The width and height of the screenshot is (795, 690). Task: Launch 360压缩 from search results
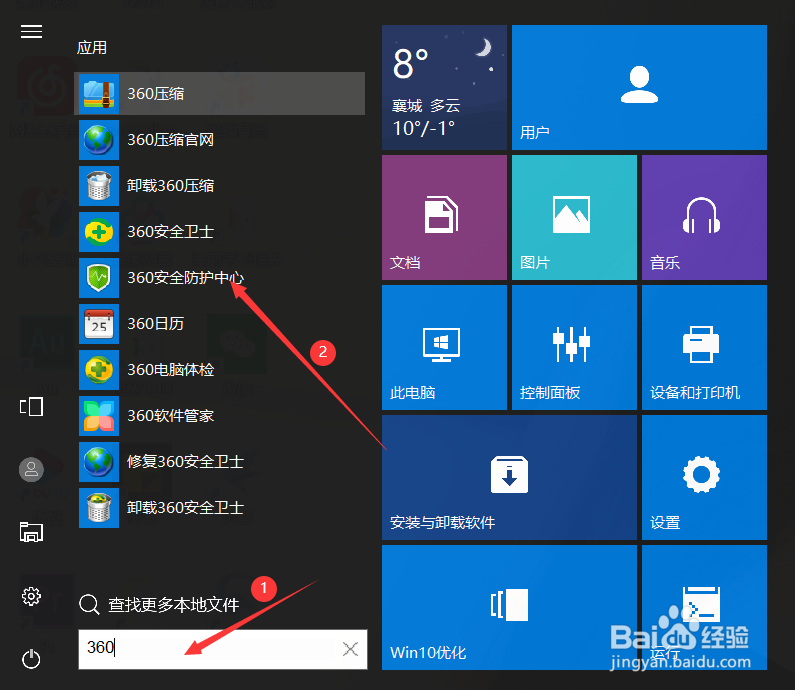pos(220,93)
